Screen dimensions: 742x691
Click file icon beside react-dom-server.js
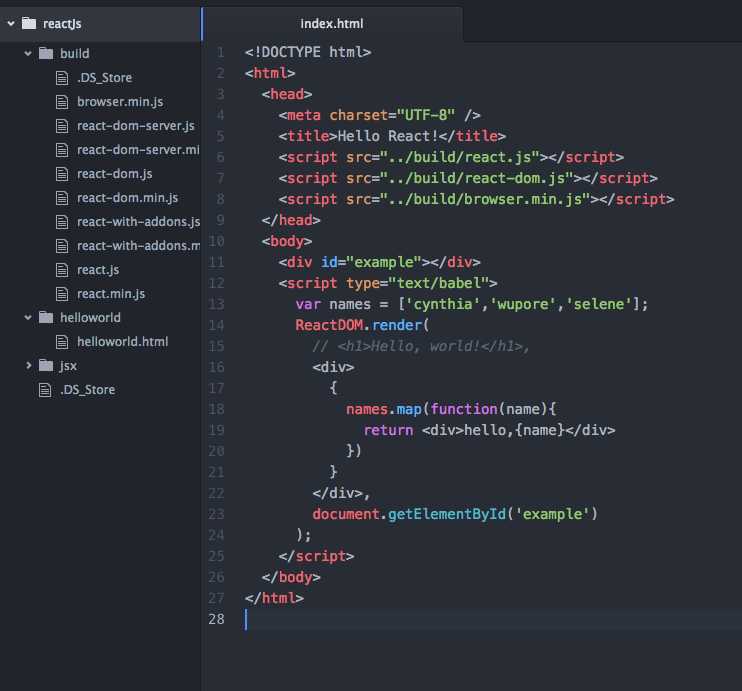coord(62,126)
